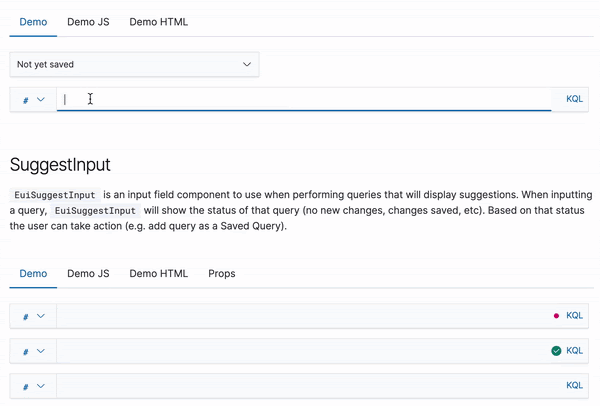This screenshot has height=406, width=600.
Task: Select the SuggestInput Demo JS tab
Action: [88, 274]
